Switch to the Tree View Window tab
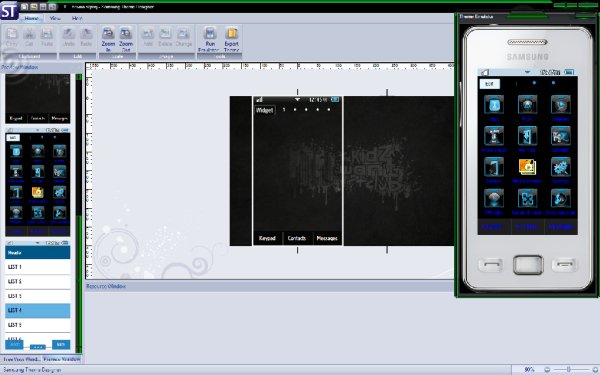 [21, 359]
